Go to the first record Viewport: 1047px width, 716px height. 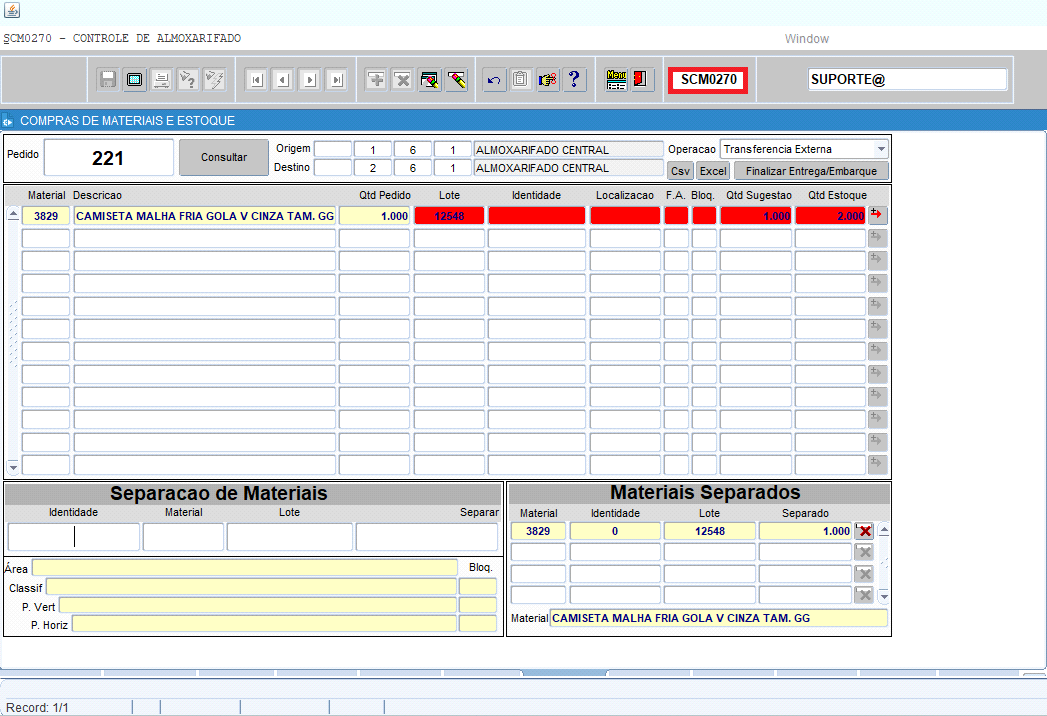tap(256, 80)
